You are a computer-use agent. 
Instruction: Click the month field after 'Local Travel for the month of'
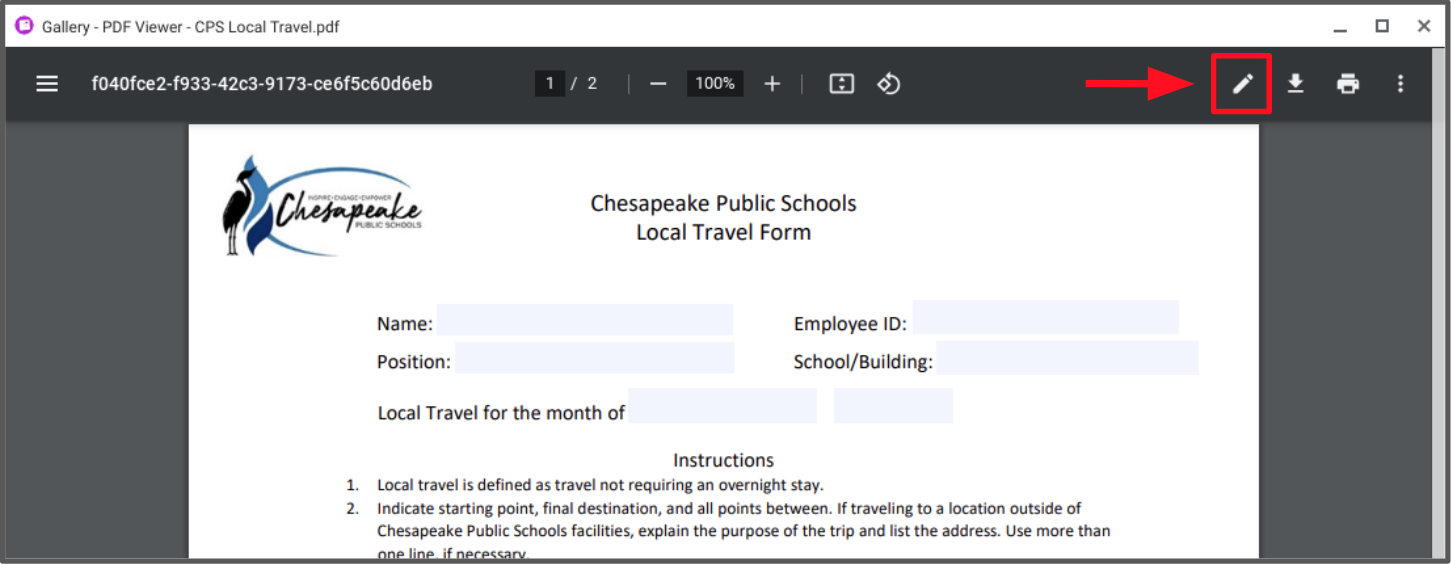(723, 406)
